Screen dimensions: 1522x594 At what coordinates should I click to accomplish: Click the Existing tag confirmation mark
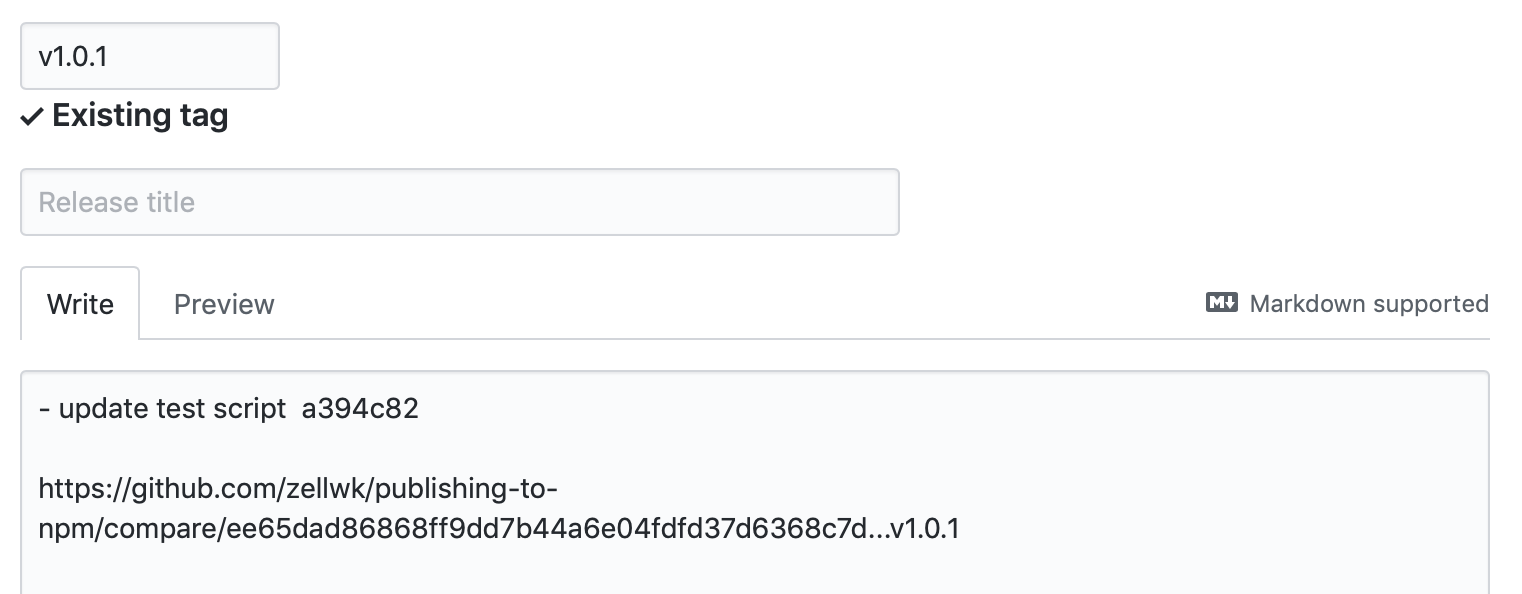pyautogui.click(x=33, y=115)
